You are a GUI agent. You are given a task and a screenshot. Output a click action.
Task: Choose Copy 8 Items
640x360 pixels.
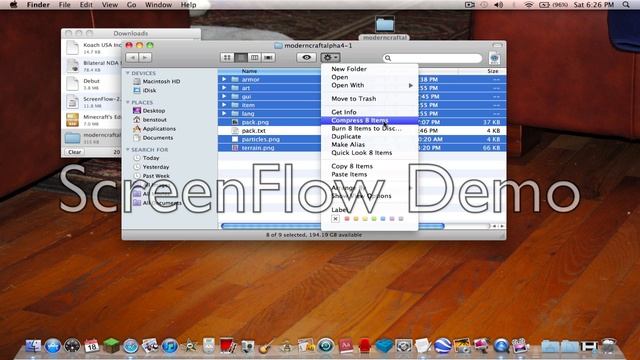pyautogui.click(x=370, y=166)
